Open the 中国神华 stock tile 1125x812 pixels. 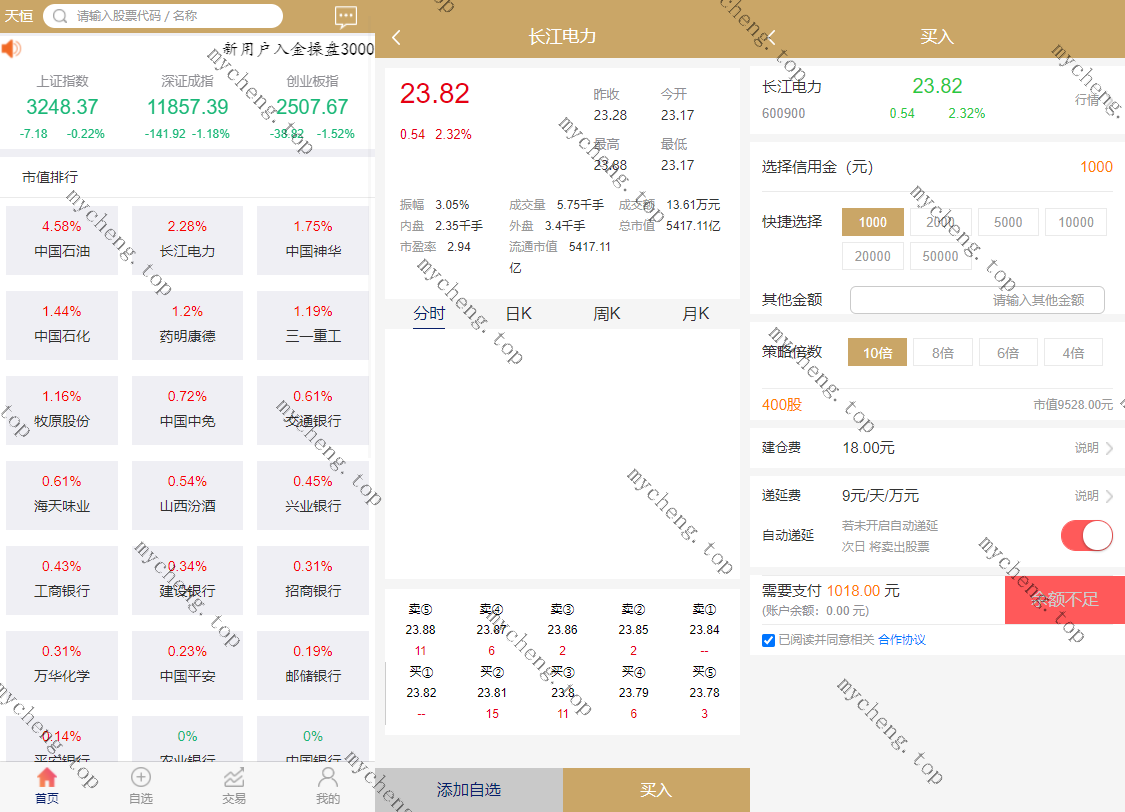tap(313, 240)
